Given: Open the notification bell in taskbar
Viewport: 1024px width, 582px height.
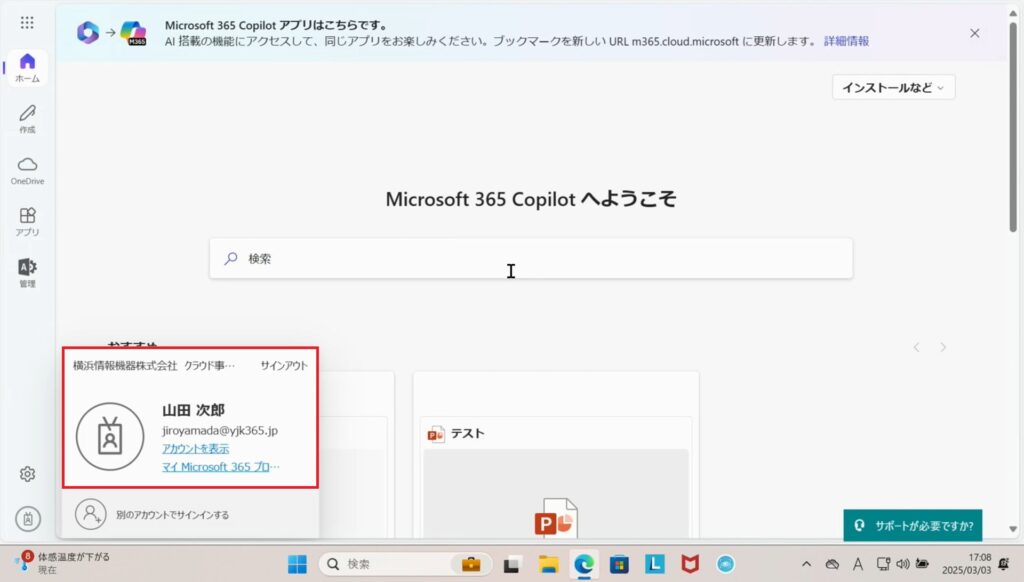Looking at the screenshot, I should (x=1004, y=564).
